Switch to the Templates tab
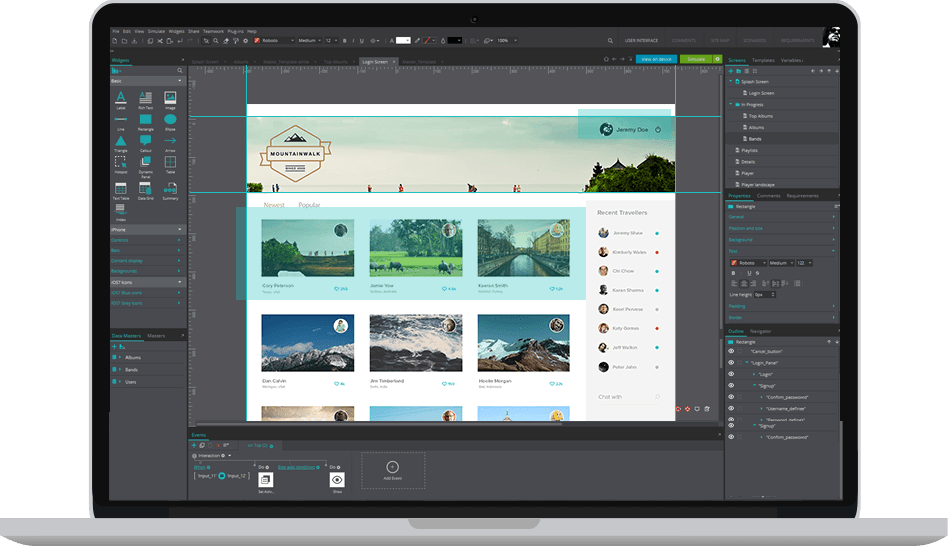Screen dimensions: 948x546 pyautogui.click(x=763, y=60)
